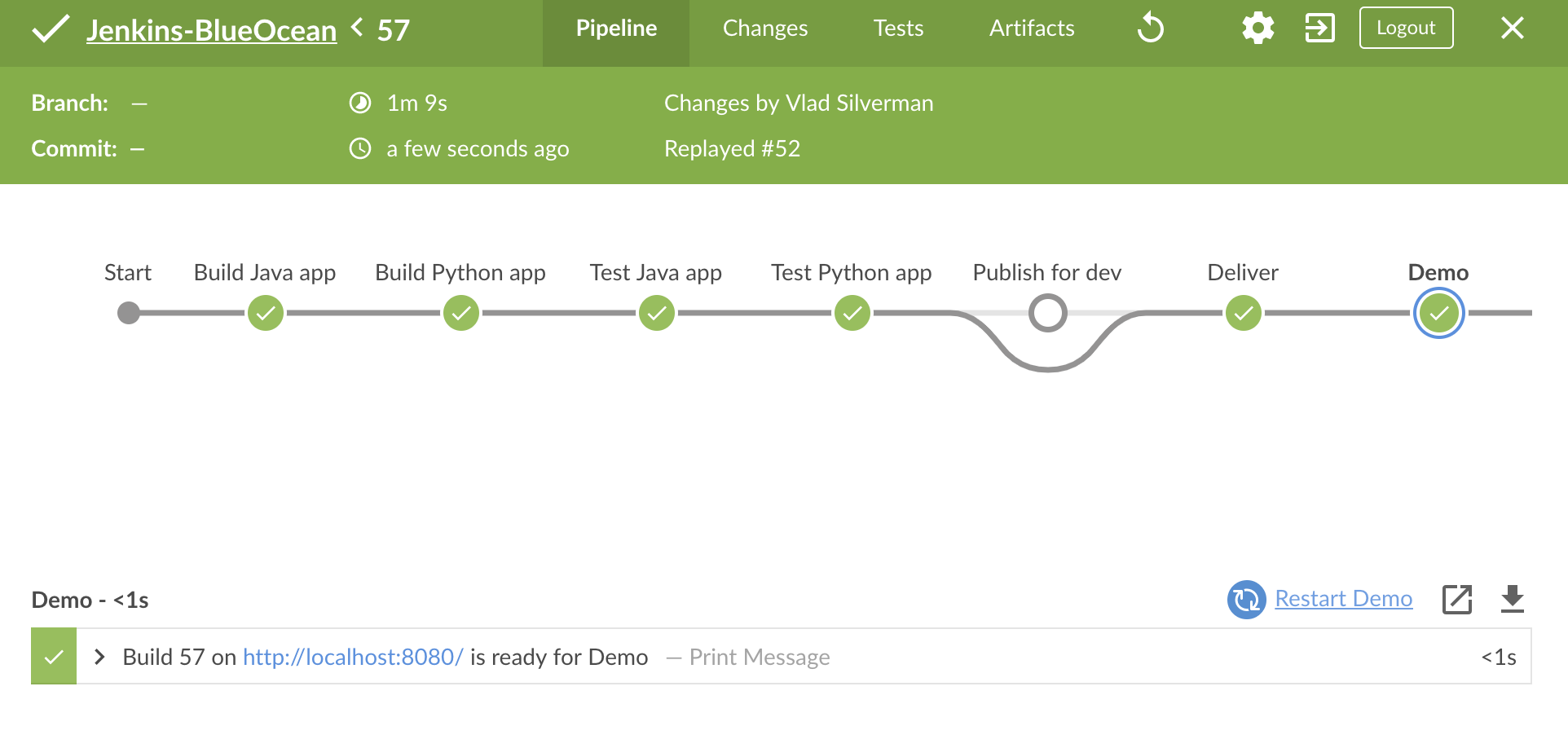Switch to the Changes tab
Viewport: 1568px width, 748px height.
765,29
